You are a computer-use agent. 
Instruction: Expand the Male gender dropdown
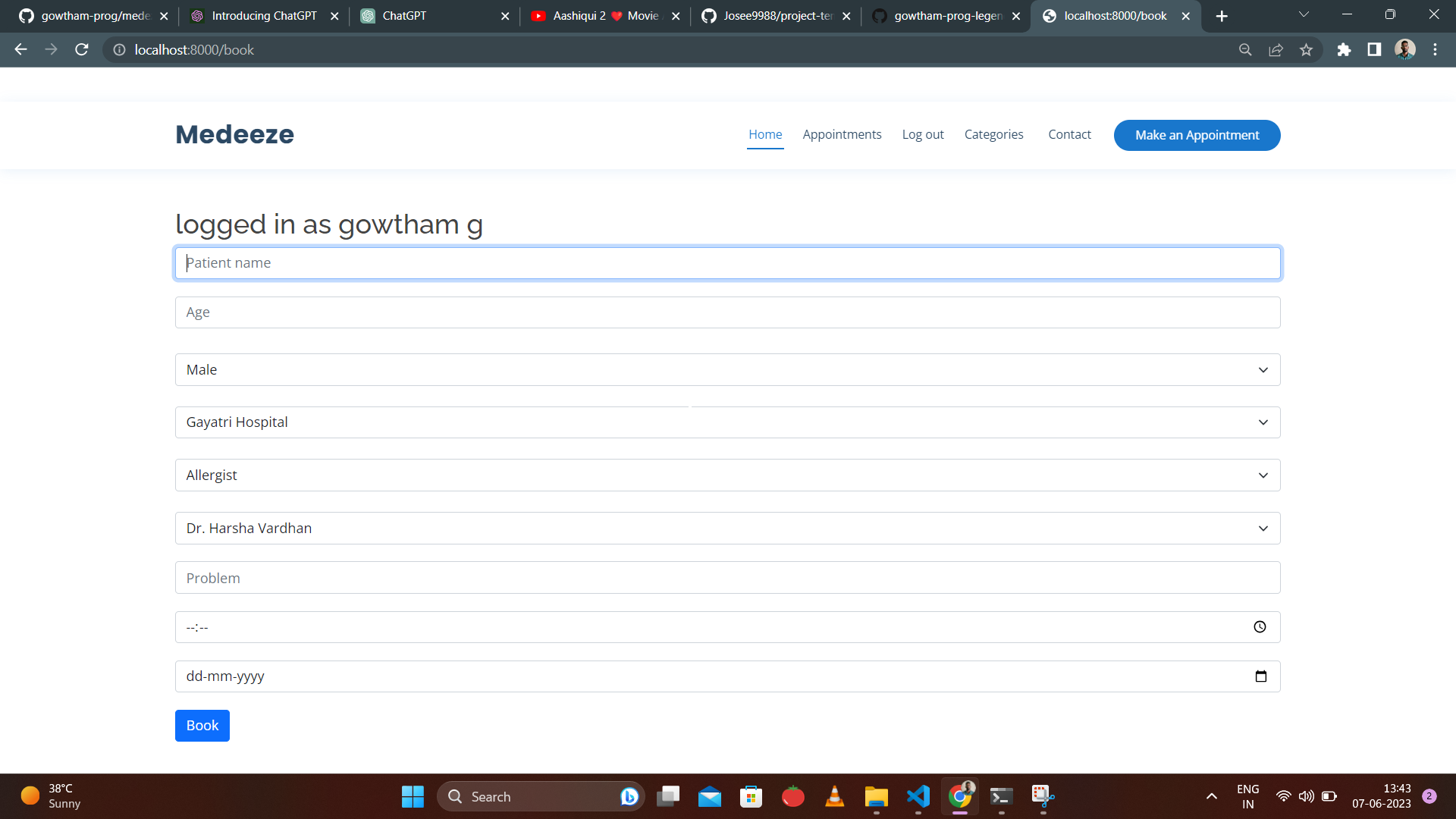[x=727, y=370]
